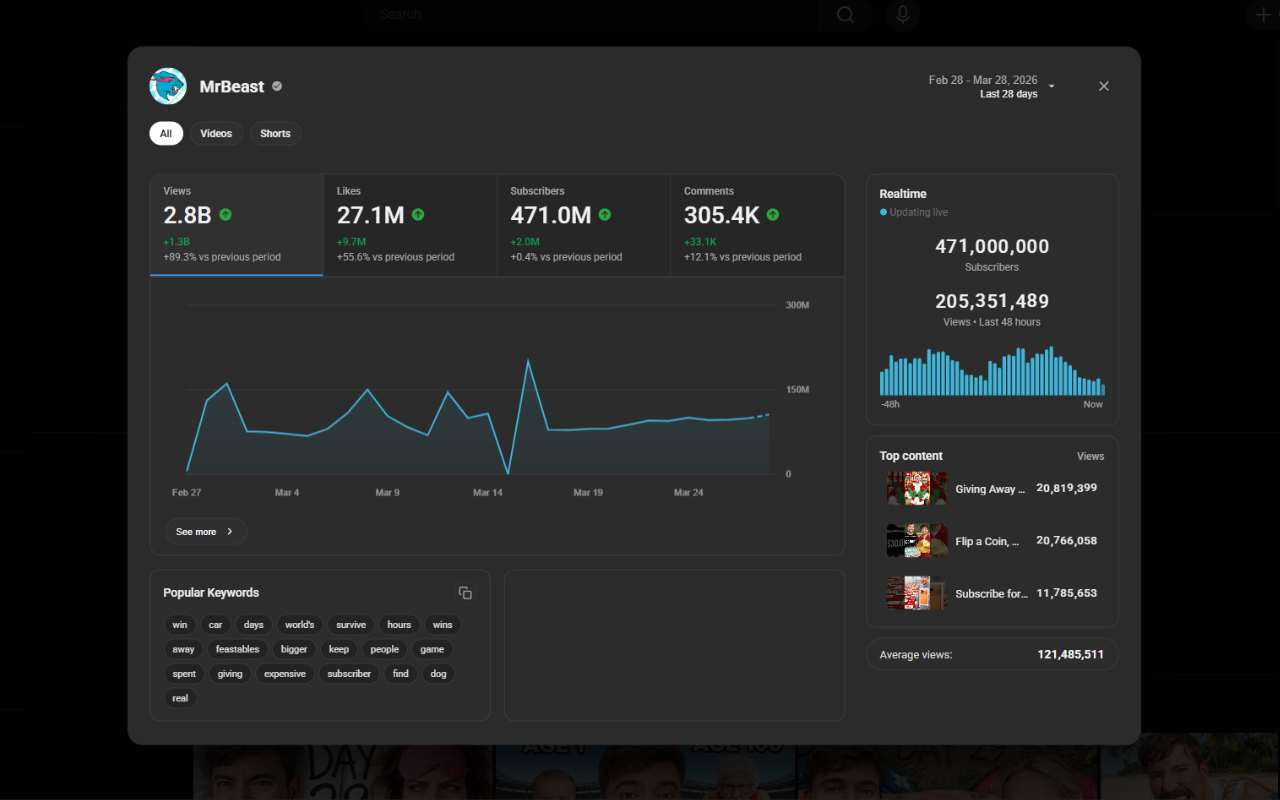Switch to the Subscribers metric tab
This screenshot has width=1280, height=800.
[x=583, y=225]
